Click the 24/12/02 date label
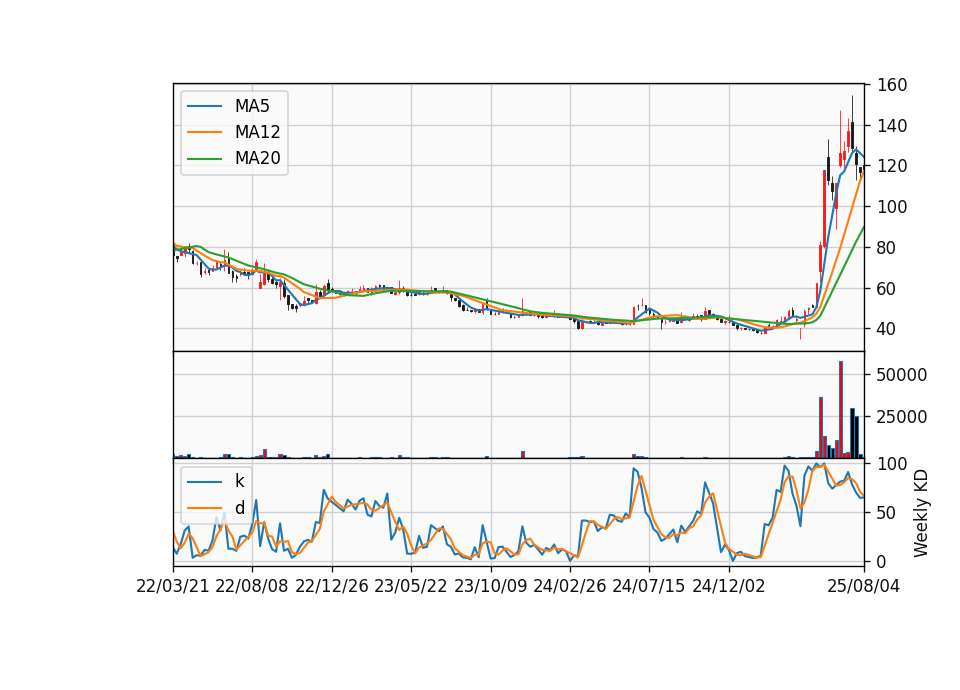The height and width of the screenshot is (690, 960). [729, 586]
